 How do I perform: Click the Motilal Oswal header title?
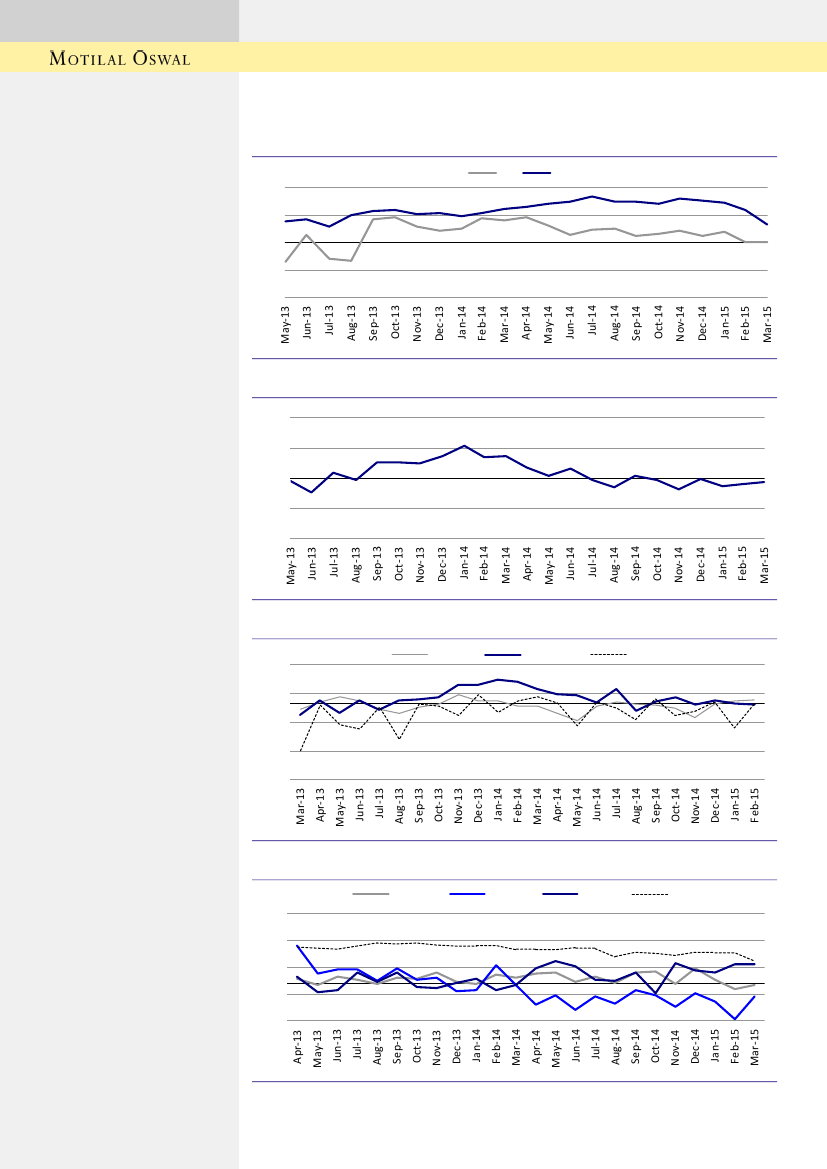pyautogui.click(x=120, y=58)
